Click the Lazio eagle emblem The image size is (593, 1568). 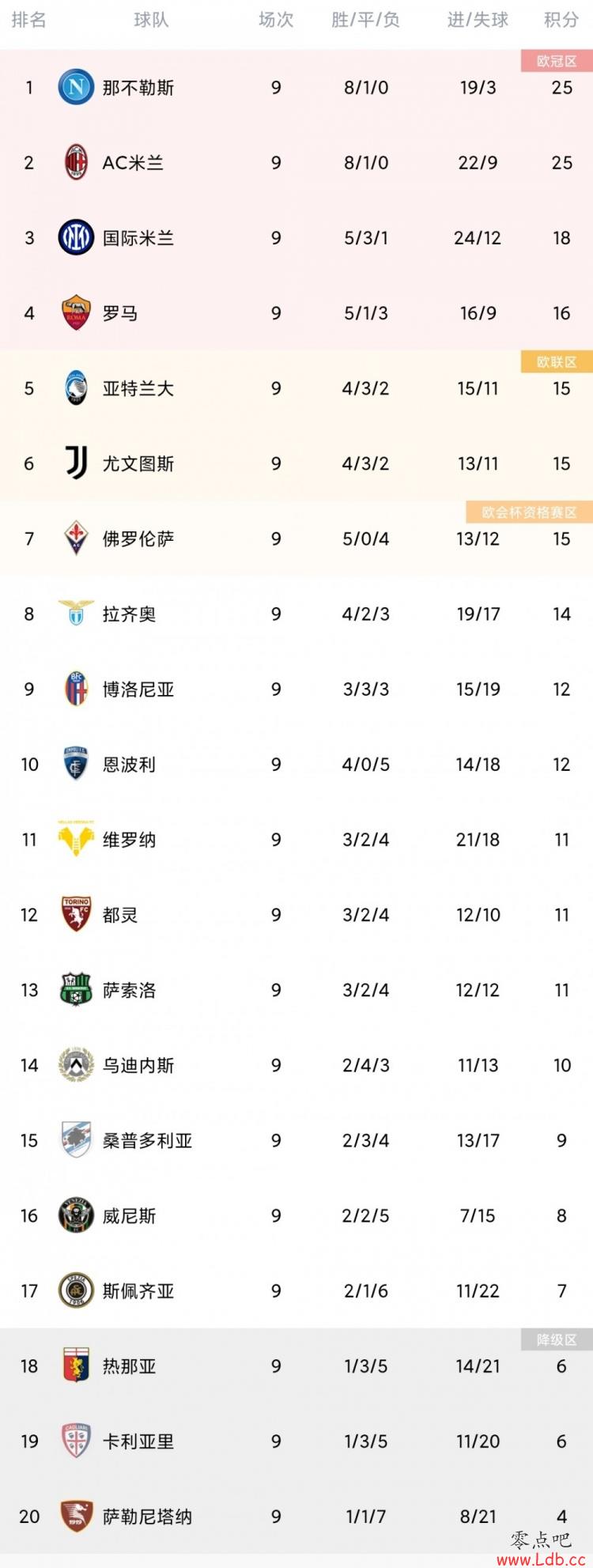pos(76,613)
